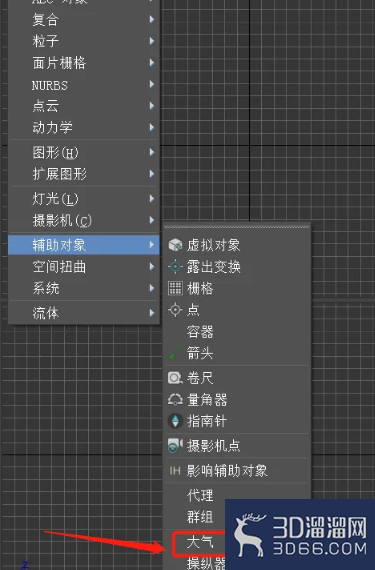Open the 空间扭曲 menu entry
375x570 pixels.
[84, 266]
